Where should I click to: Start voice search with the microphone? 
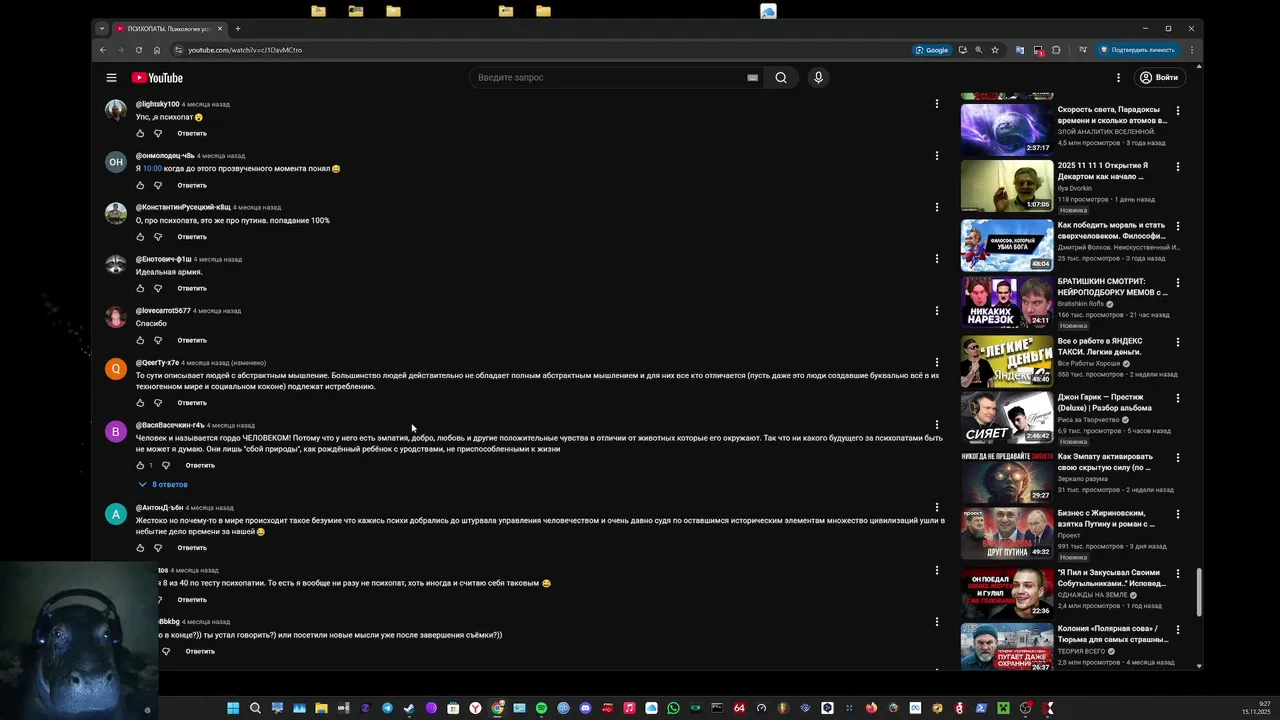pyautogui.click(x=818, y=78)
